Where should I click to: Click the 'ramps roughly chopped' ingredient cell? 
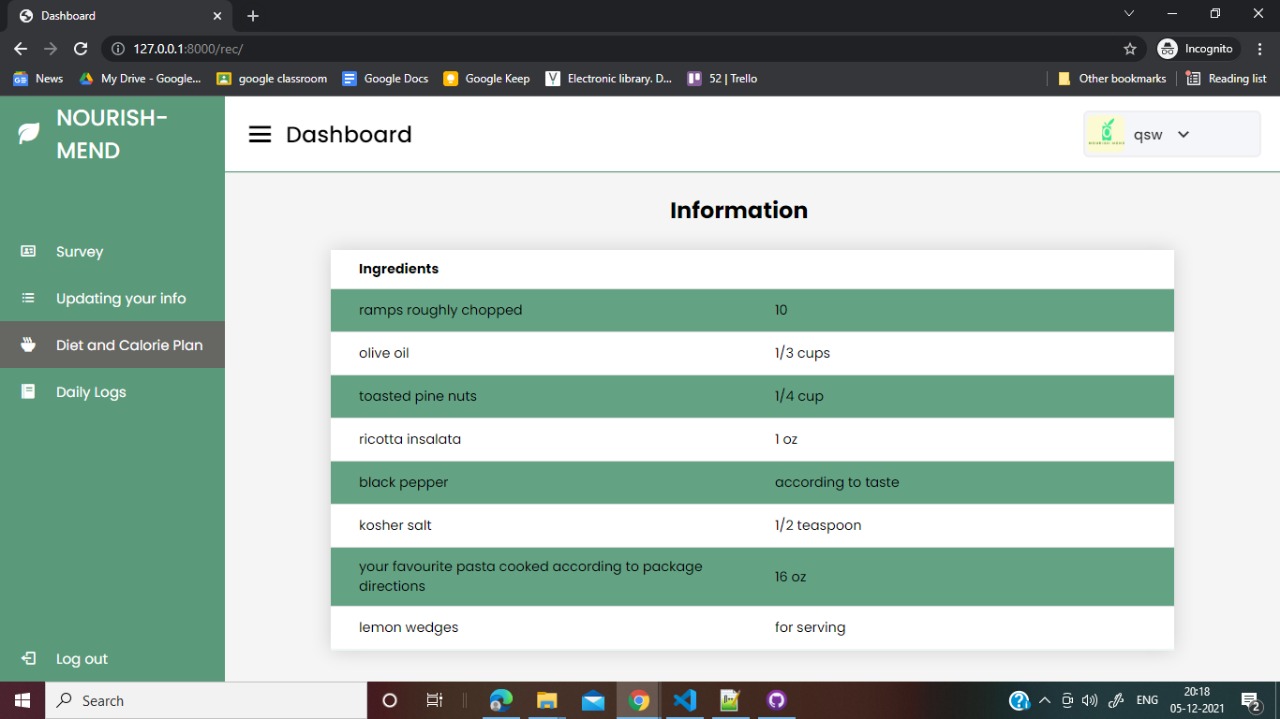tap(441, 310)
